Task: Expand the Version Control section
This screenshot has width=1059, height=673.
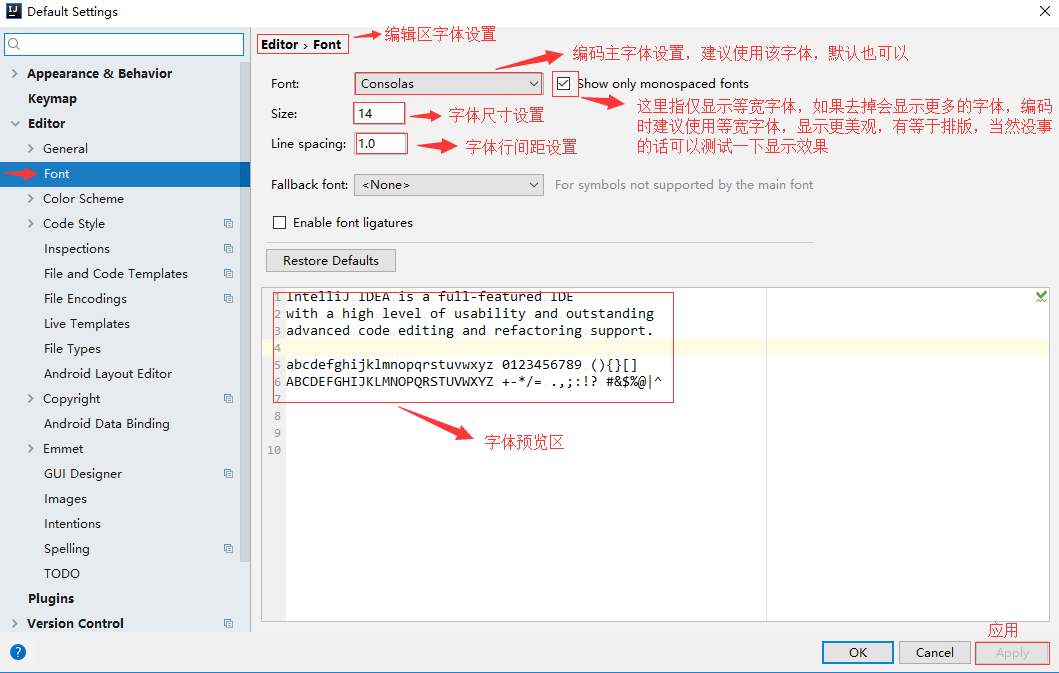Action: 15,624
